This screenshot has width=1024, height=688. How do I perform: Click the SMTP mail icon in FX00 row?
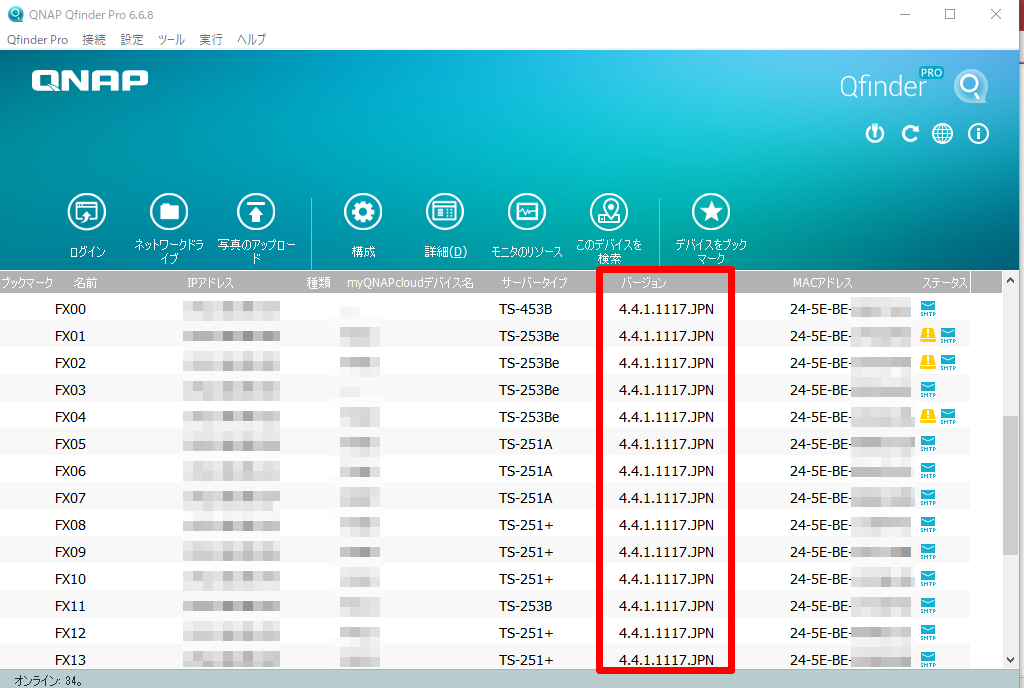pos(928,309)
